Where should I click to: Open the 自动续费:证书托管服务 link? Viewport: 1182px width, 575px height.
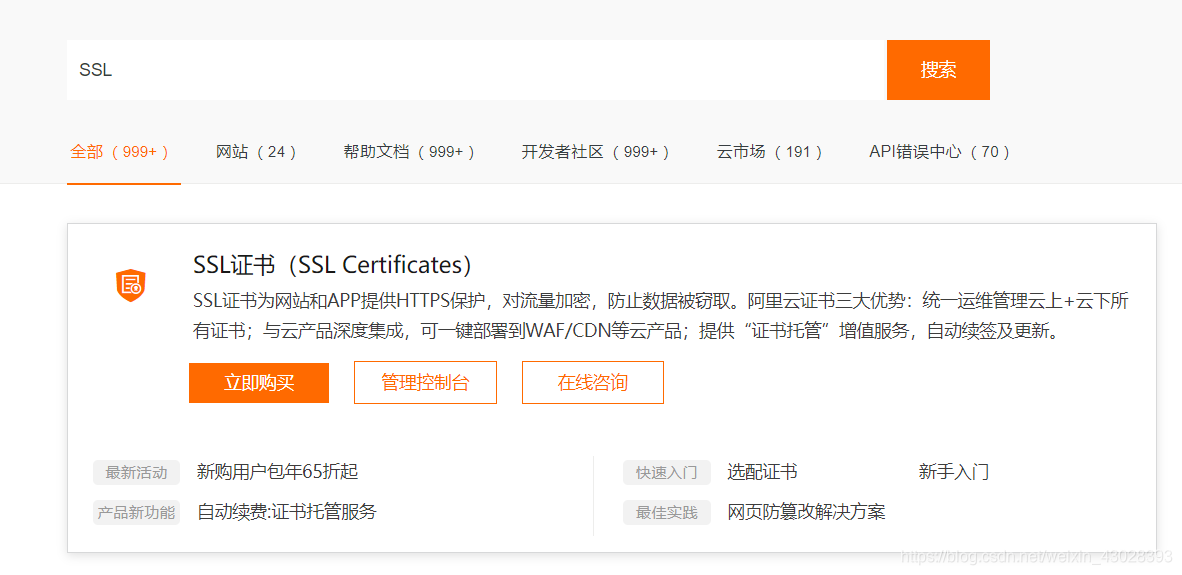tap(287, 512)
